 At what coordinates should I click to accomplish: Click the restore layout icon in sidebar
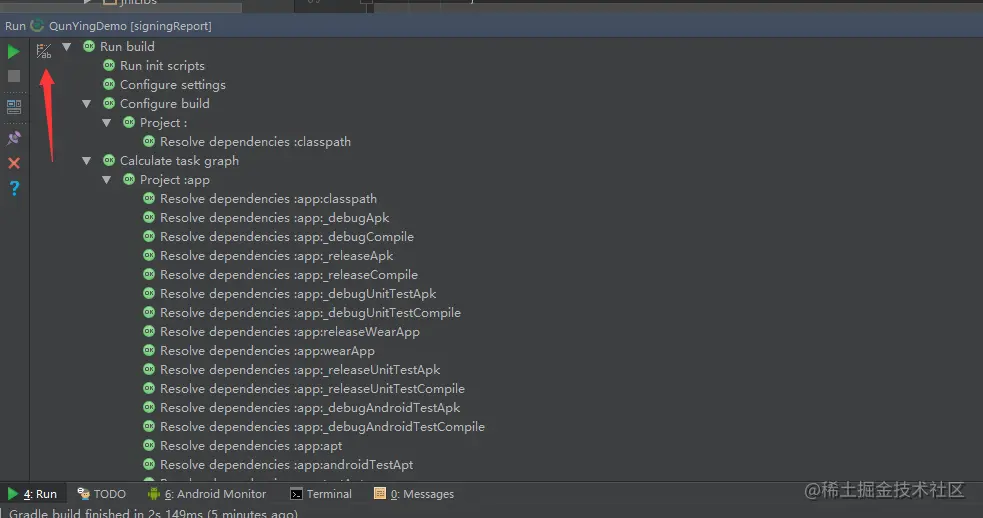tap(14, 107)
